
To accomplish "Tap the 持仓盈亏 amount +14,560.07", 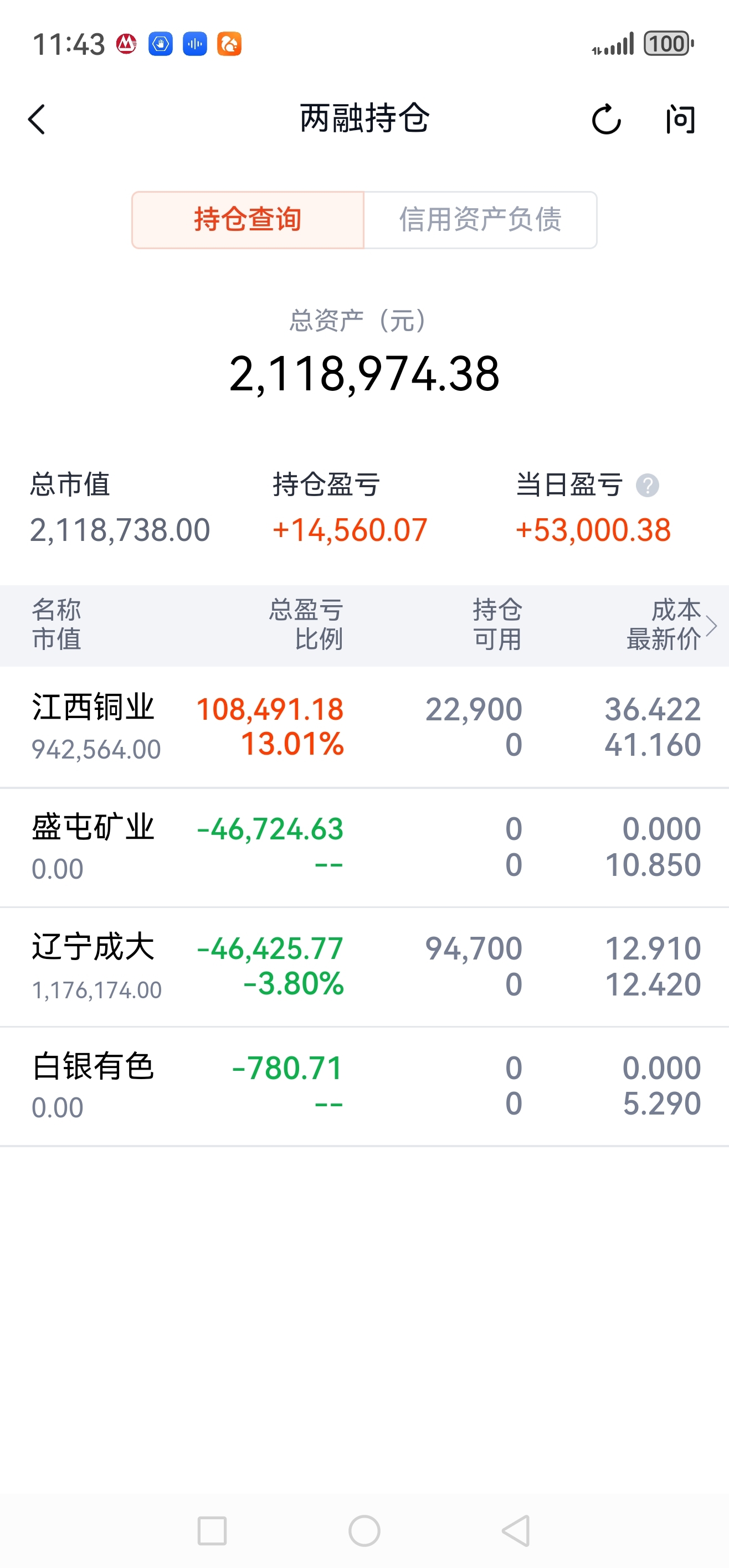I will click(350, 530).
